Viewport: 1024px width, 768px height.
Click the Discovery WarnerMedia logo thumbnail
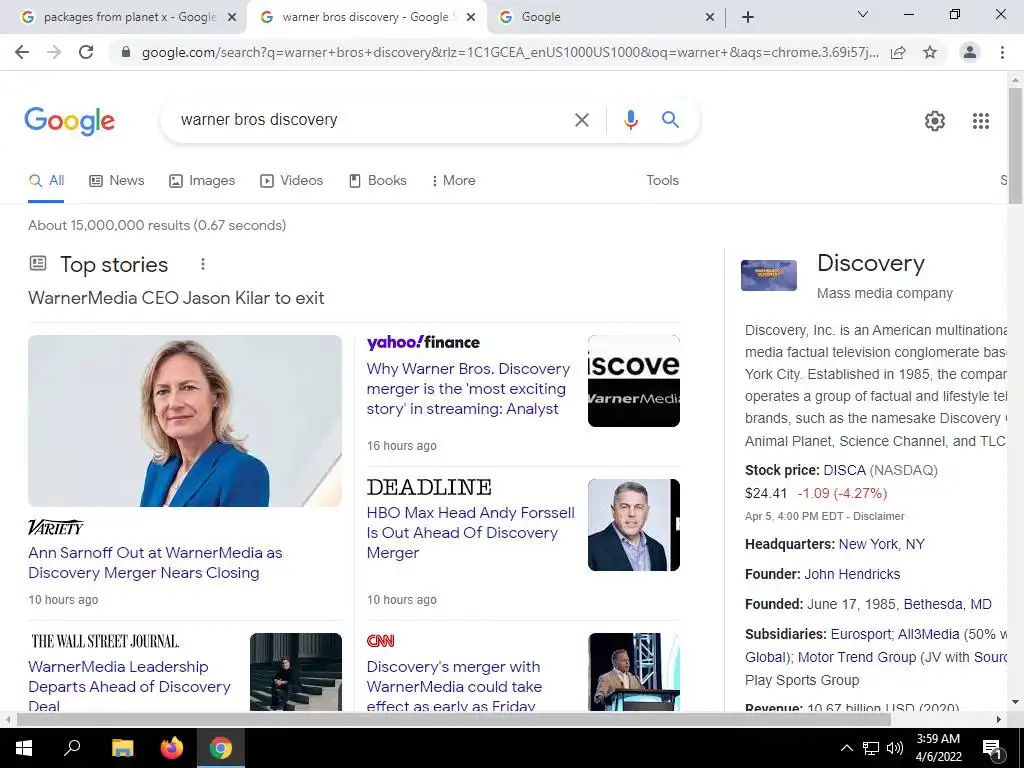point(633,381)
